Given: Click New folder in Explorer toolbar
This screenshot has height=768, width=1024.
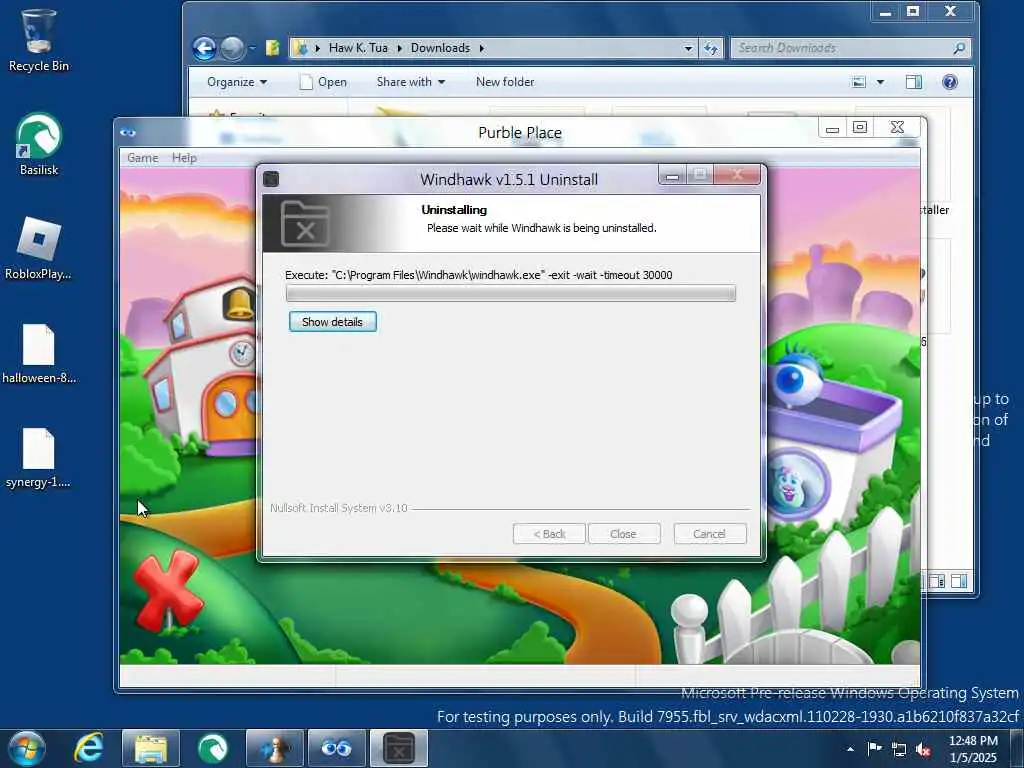Looking at the screenshot, I should click(x=505, y=82).
